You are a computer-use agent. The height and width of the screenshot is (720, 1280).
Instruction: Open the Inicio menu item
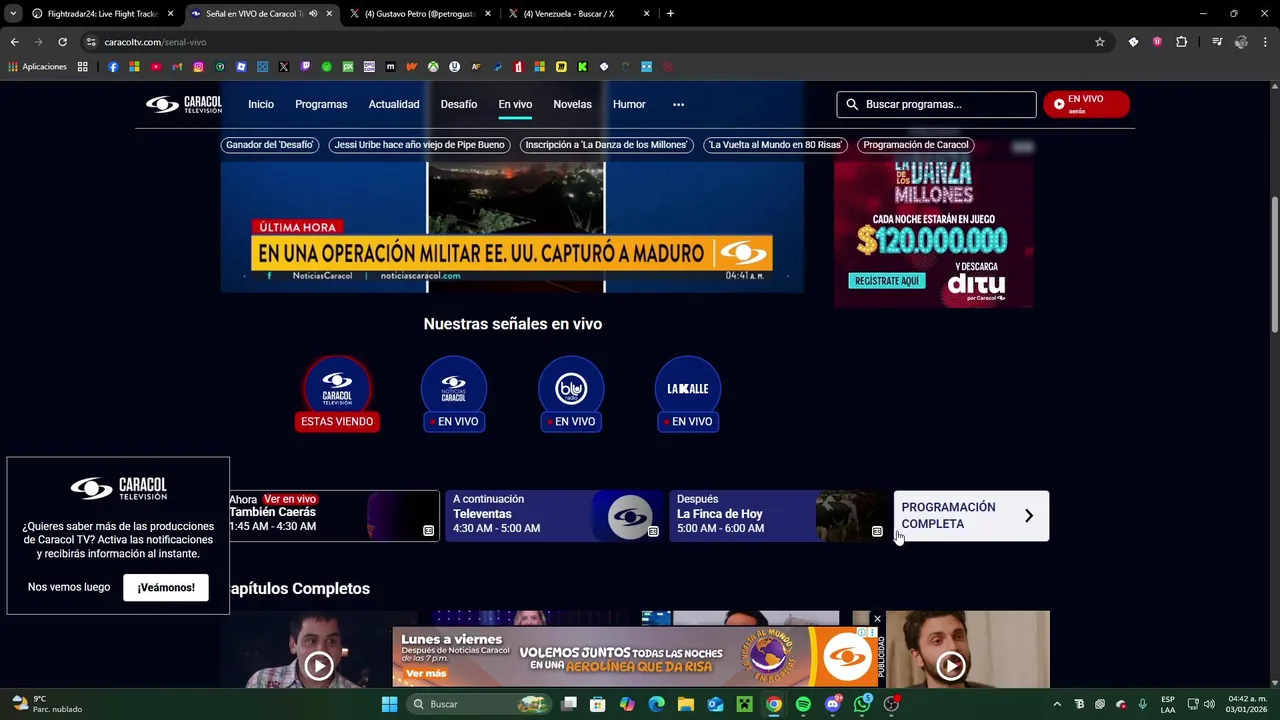(x=261, y=104)
